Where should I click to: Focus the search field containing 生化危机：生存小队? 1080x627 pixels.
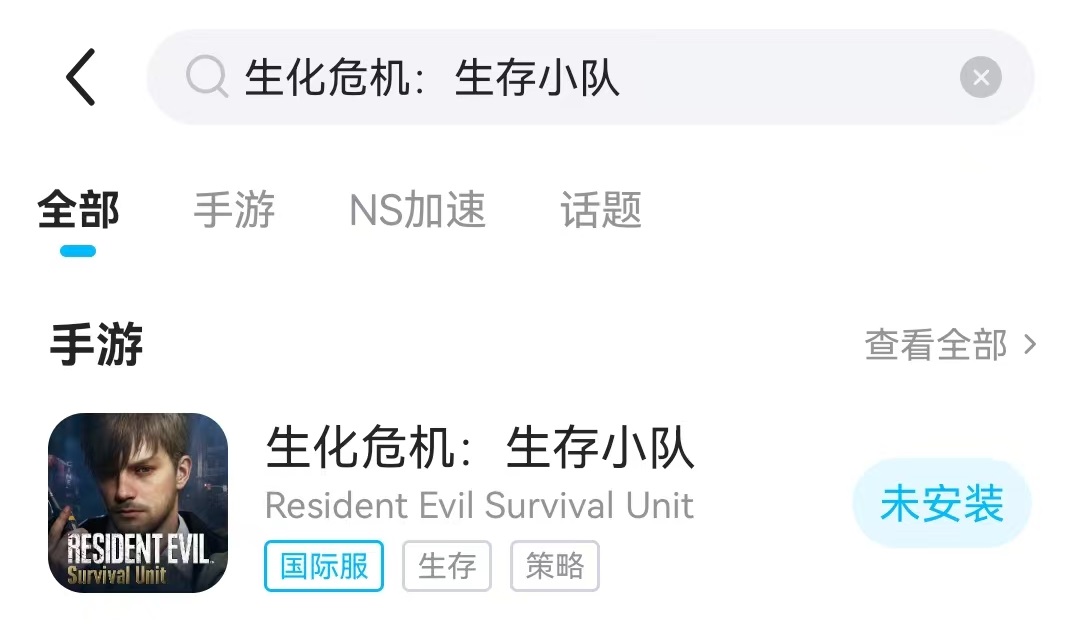590,77
